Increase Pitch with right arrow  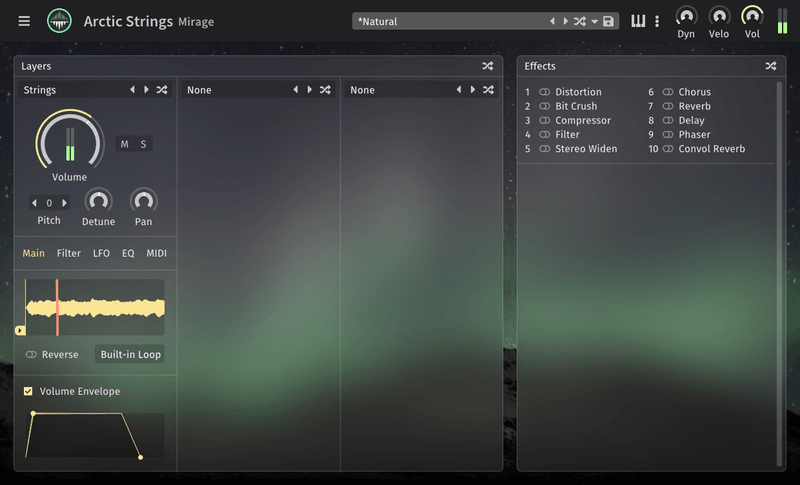[x=64, y=203]
